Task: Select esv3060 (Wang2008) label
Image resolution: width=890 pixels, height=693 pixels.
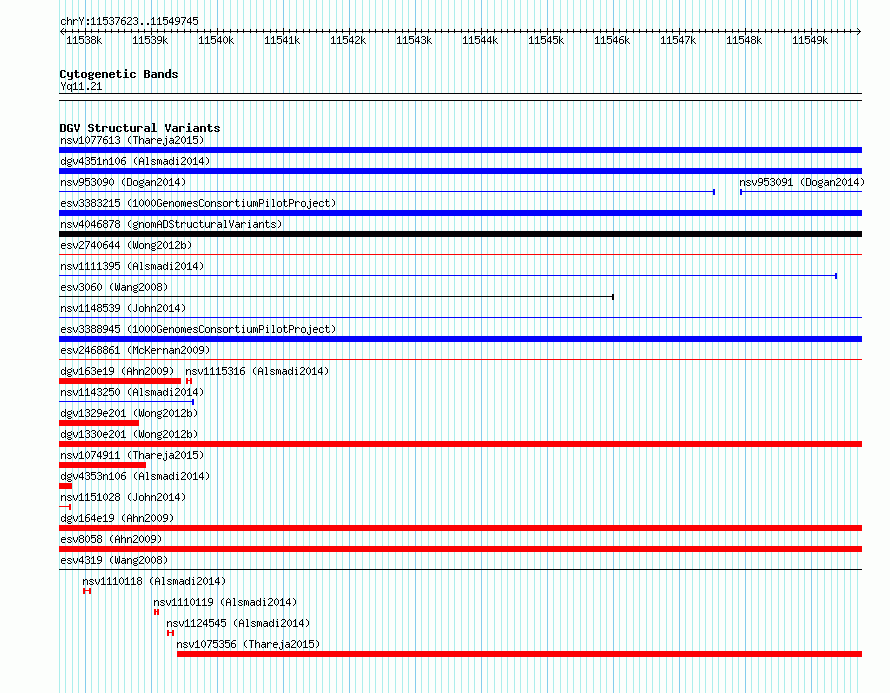Action: [114, 287]
